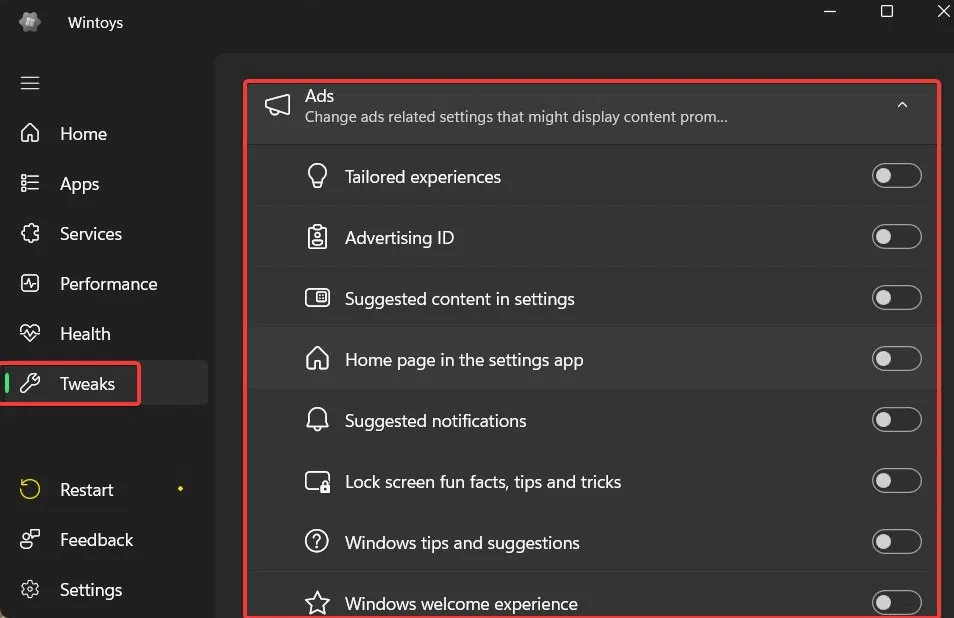Click the Suggested notifications bell icon

tap(317, 421)
